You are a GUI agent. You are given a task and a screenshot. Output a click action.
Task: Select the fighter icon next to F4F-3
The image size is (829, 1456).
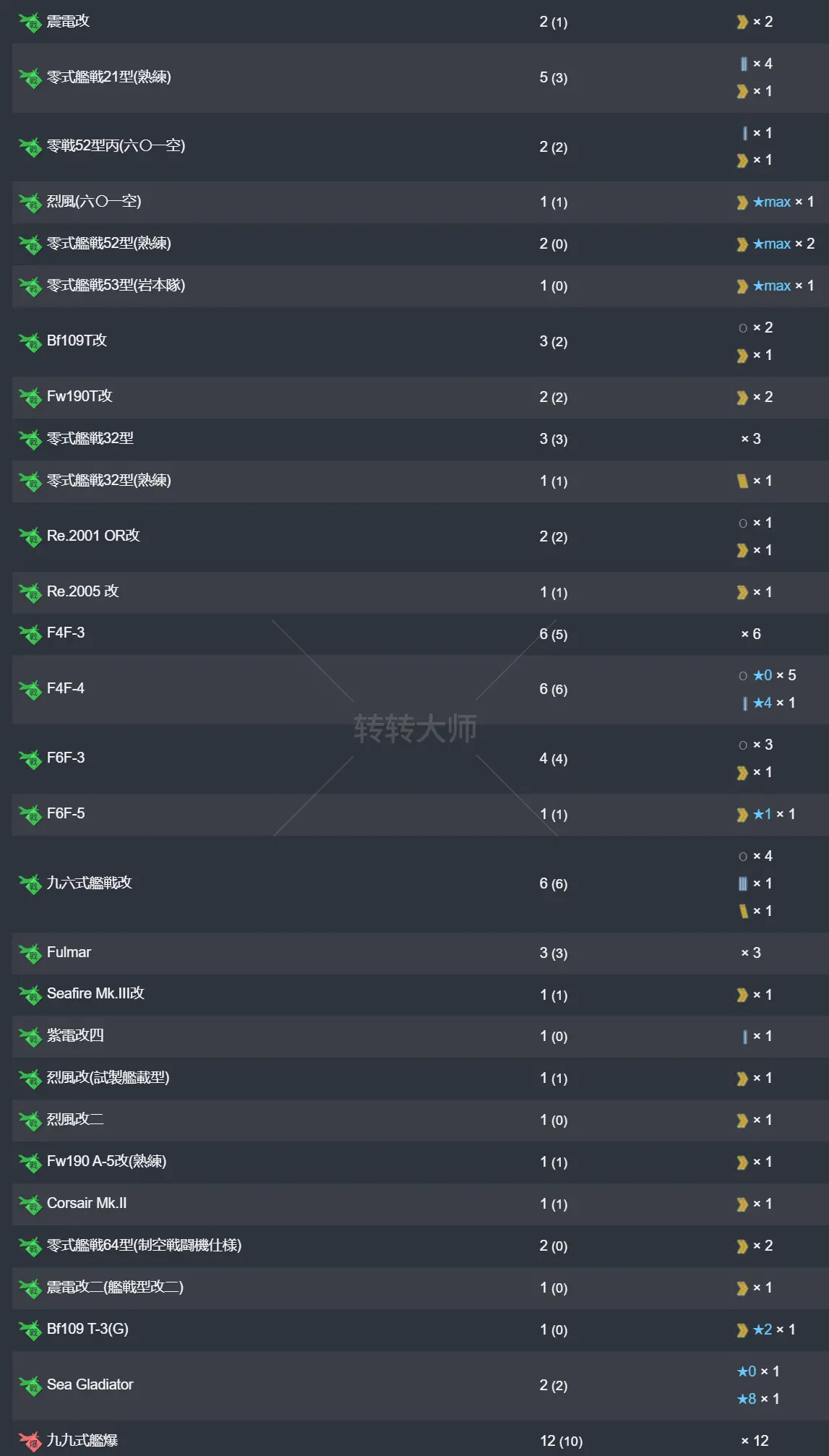[29, 633]
